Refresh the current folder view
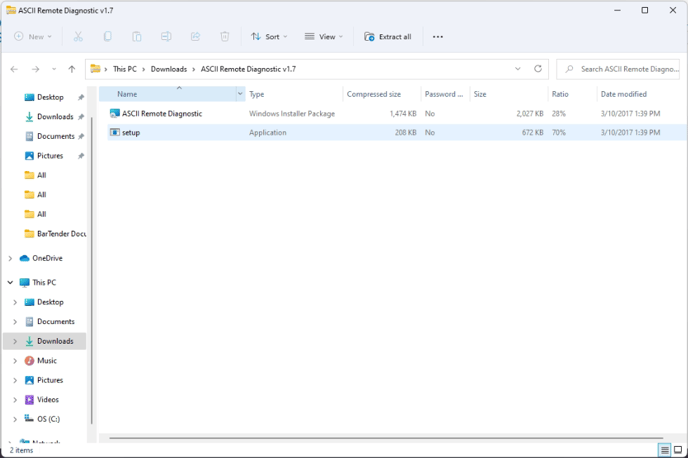688x458 pixels. click(538, 69)
